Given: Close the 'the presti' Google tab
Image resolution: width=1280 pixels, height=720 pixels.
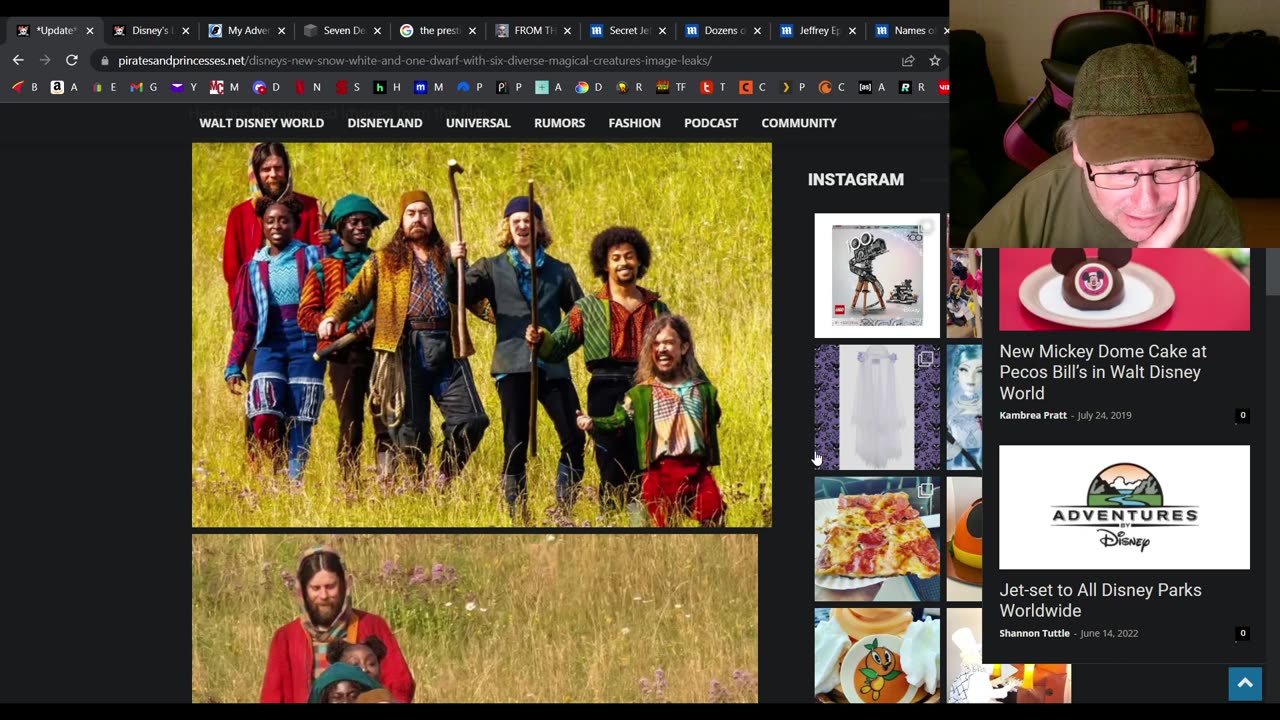Looking at the screenshot, I should coord(472,31).
